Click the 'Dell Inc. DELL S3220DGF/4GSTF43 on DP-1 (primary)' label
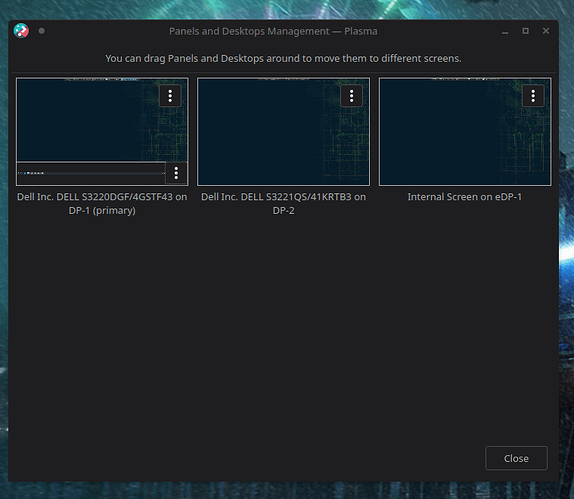574x499 pixels. pos(102,204)
